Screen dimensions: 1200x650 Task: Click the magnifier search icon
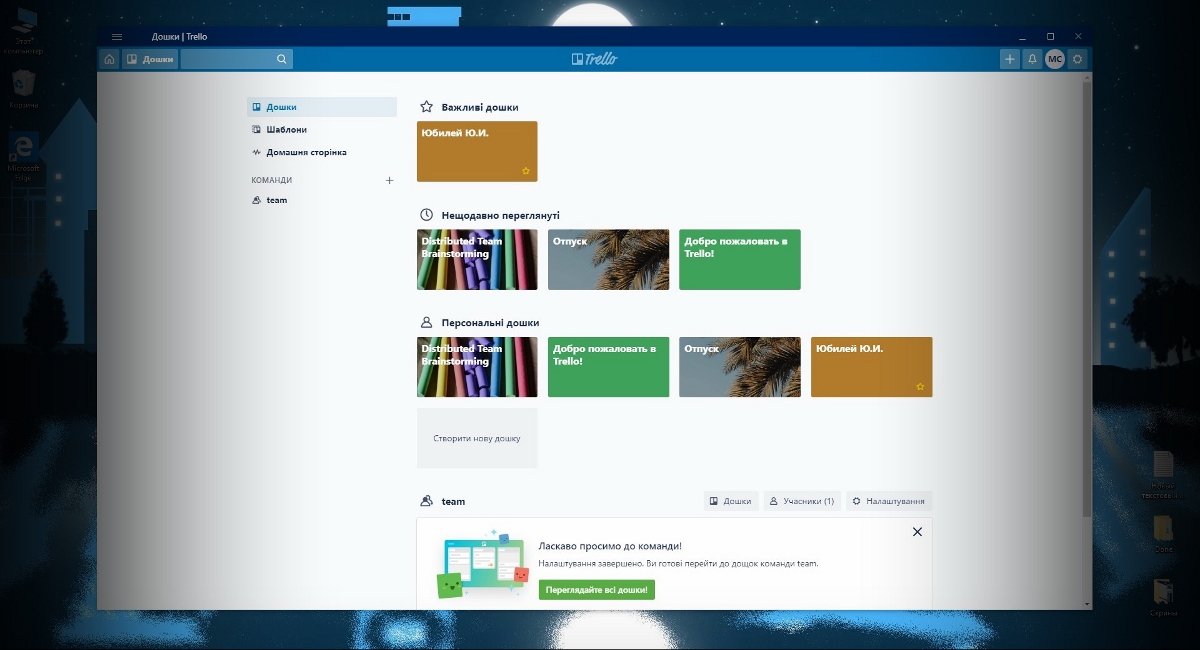283,59
